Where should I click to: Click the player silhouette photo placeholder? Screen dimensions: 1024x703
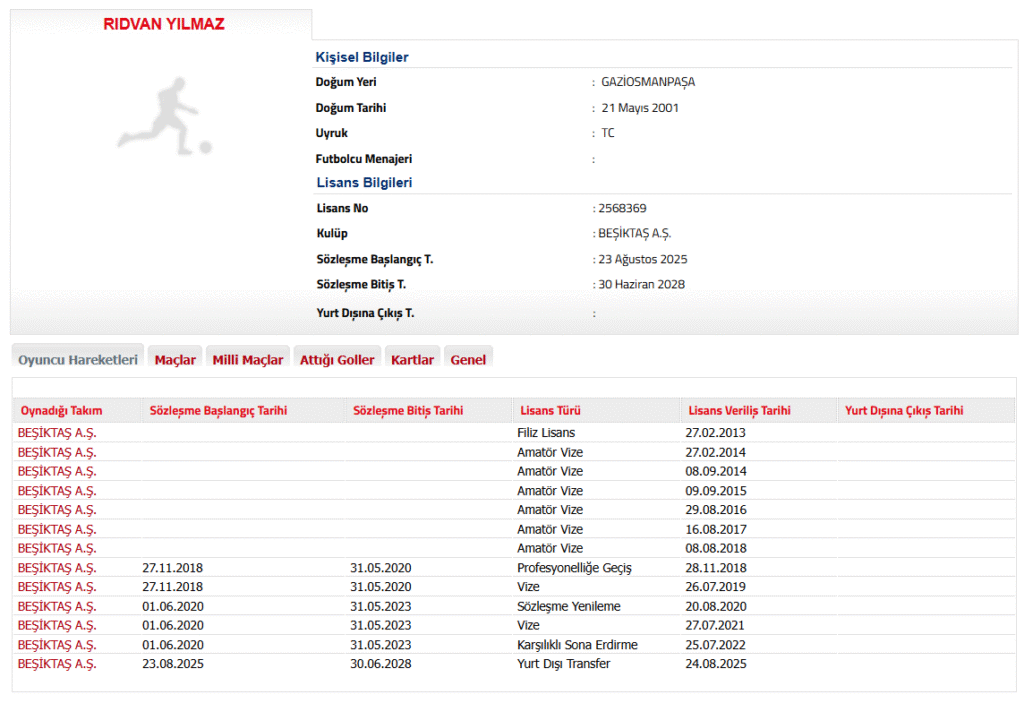[x=164, y=117]
